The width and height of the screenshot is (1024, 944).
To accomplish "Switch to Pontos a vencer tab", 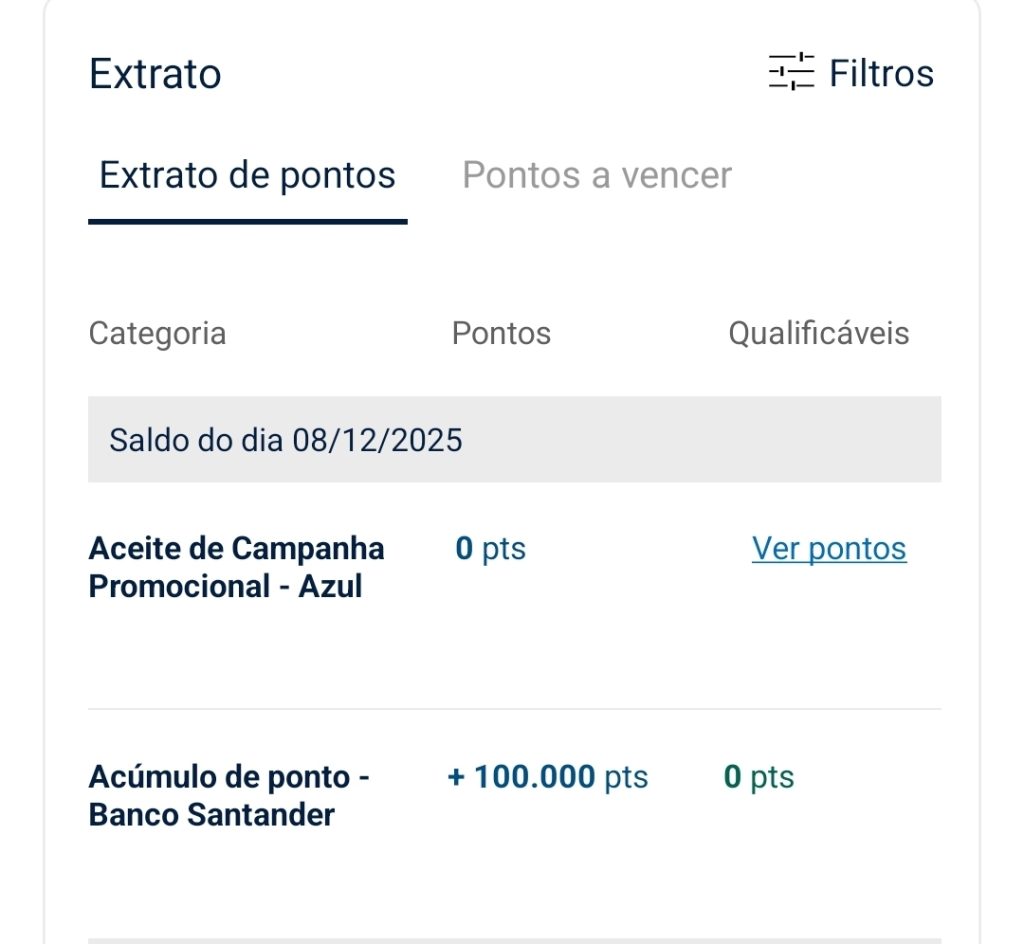I will click(x=597, y=175).
